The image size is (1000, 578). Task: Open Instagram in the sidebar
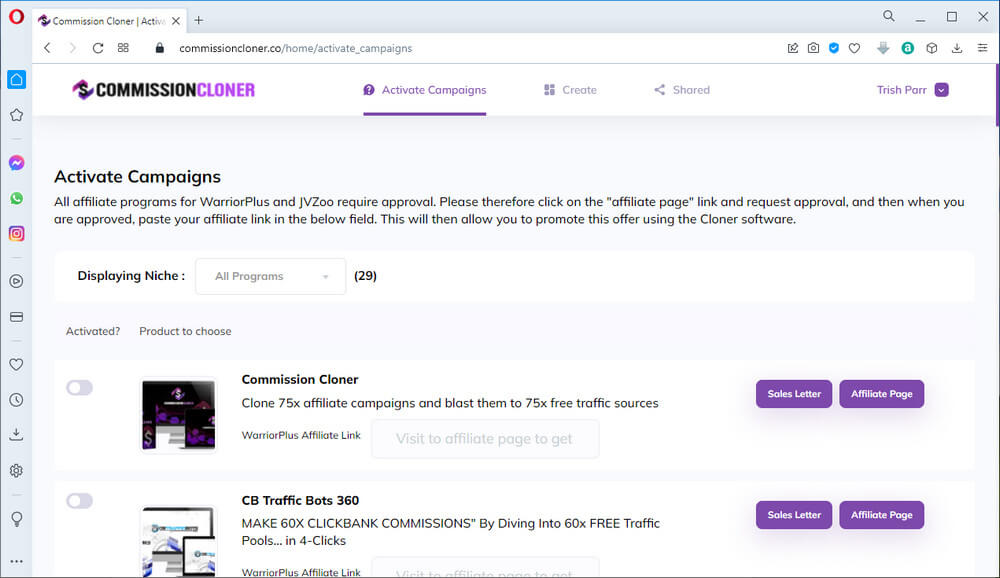pos(17,233)
